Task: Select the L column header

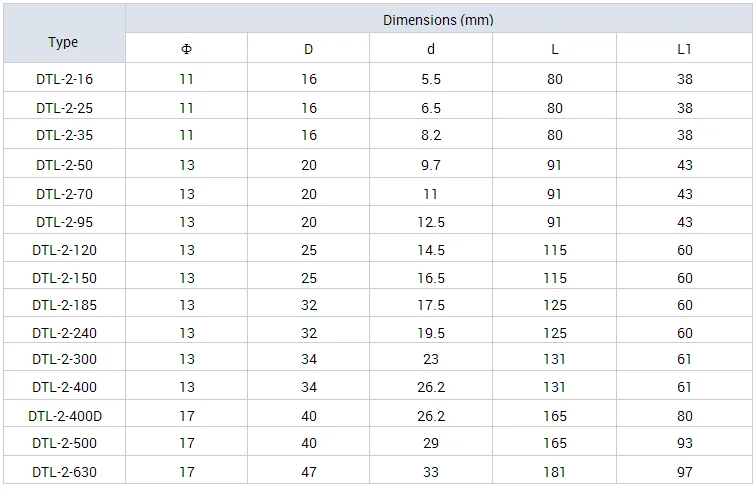Action: click(x=555, y=49)
